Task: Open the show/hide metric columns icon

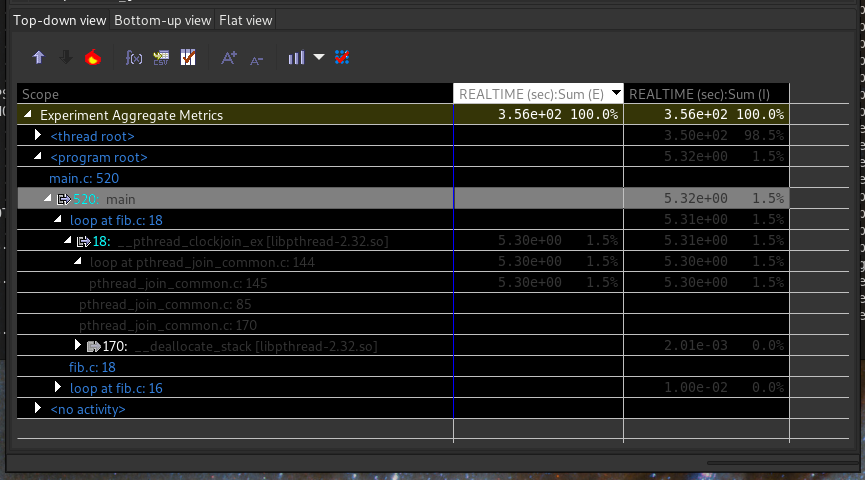Action: 188,58
